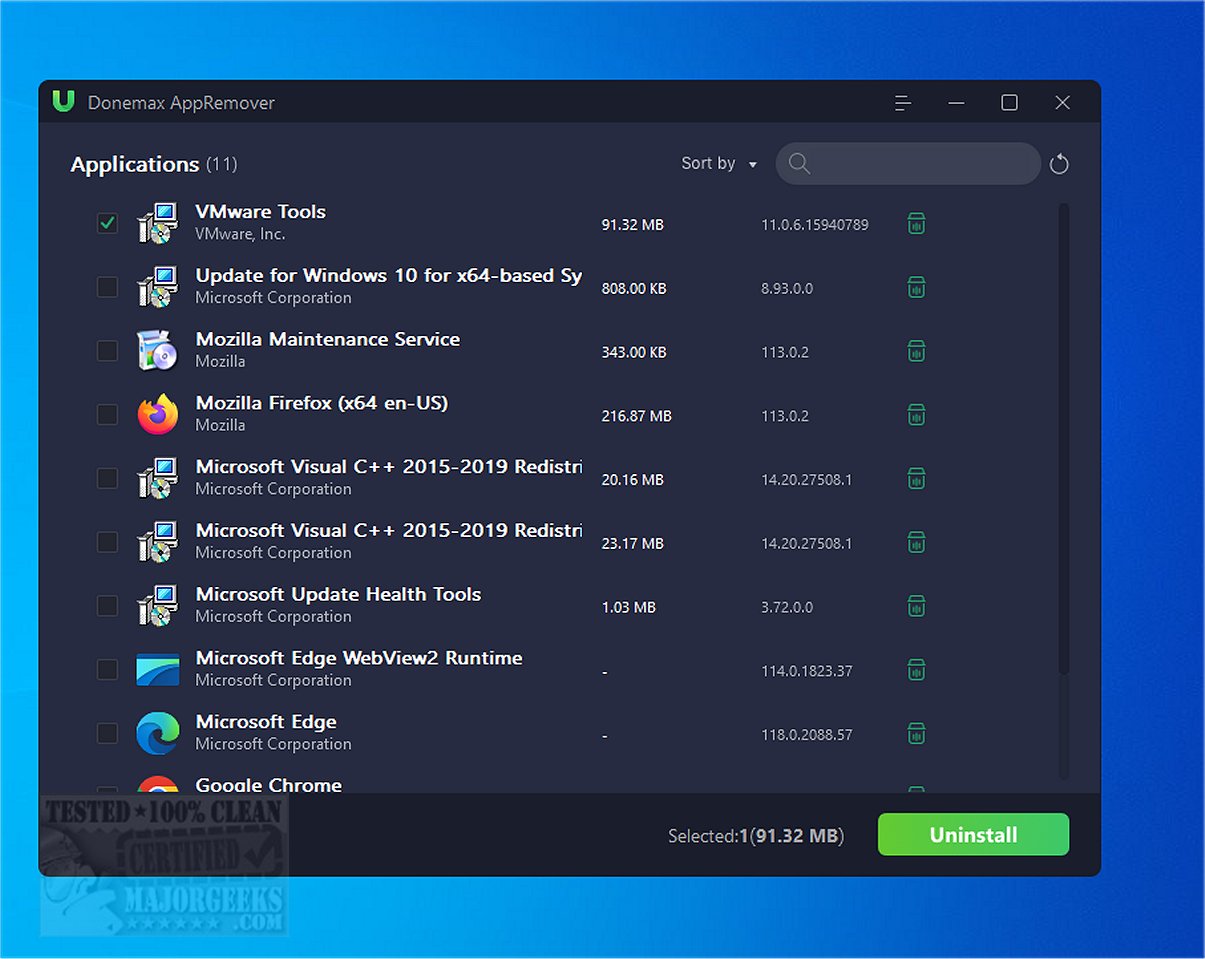This screenshot has width=1205, height=959.
Task: Click the uninstall trash icon for VMware Tools
Action: (x=916, y=224)
